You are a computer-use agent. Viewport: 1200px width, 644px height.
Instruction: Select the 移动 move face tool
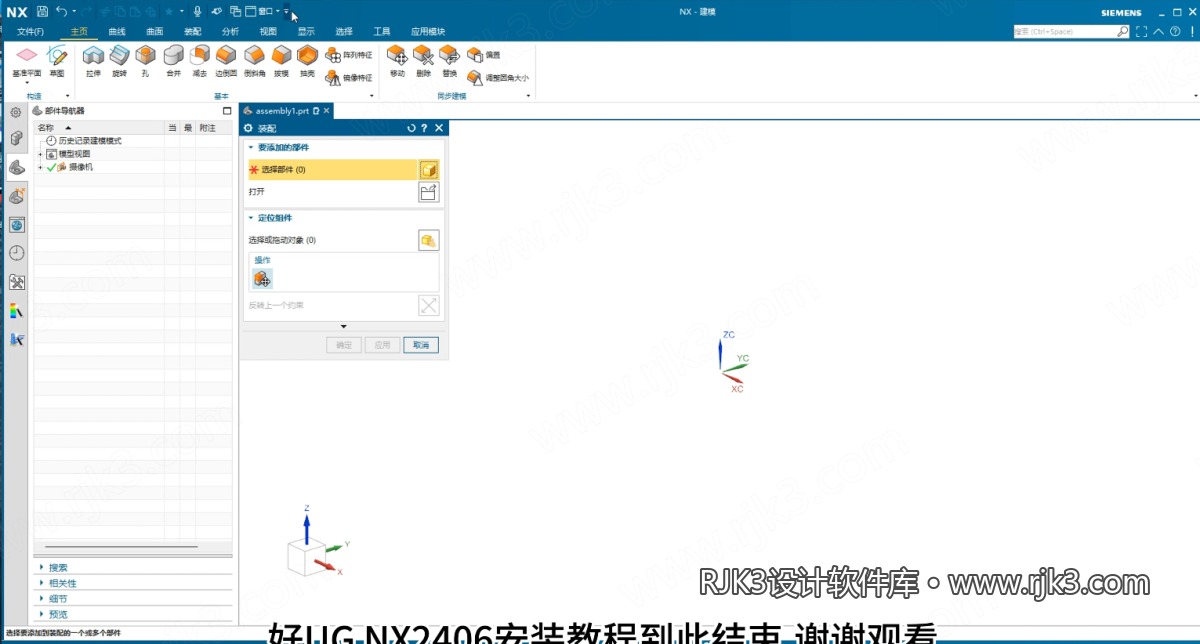coord(397,60)
